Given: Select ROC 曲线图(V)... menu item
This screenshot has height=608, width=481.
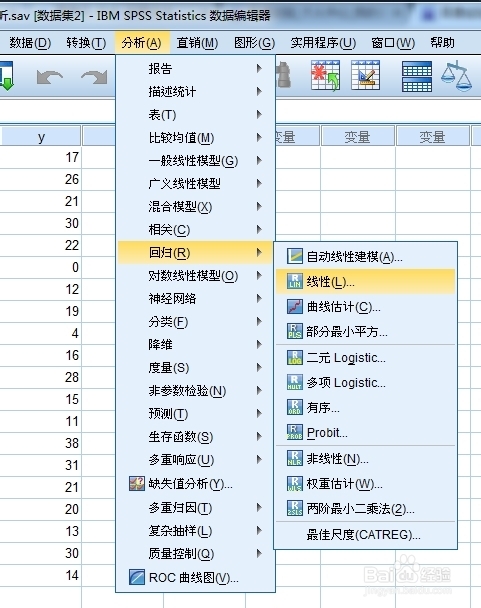Looking at the screenshot, I should pos(195,577).
